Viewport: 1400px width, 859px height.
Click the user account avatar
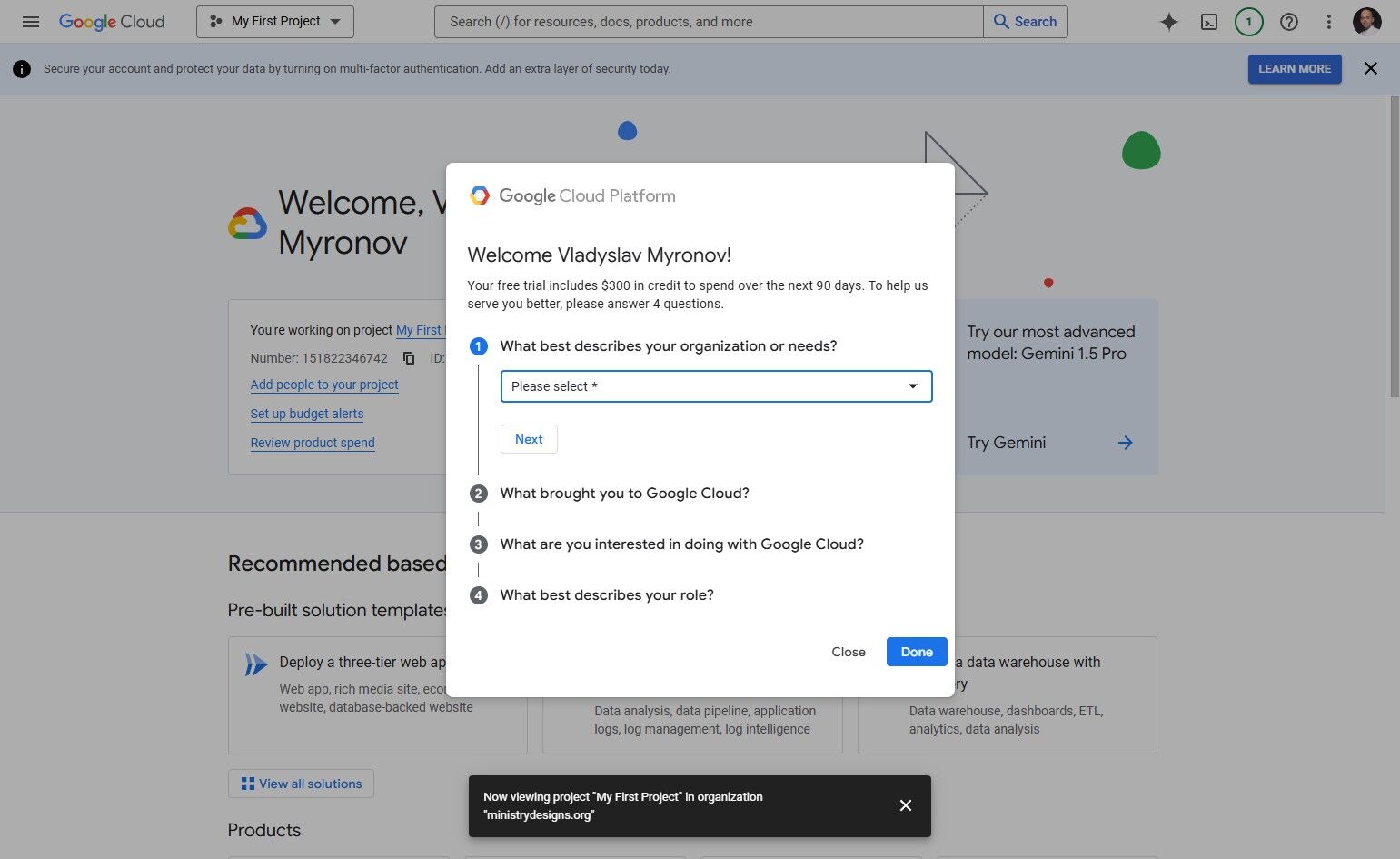click(x=1367, y=22)
